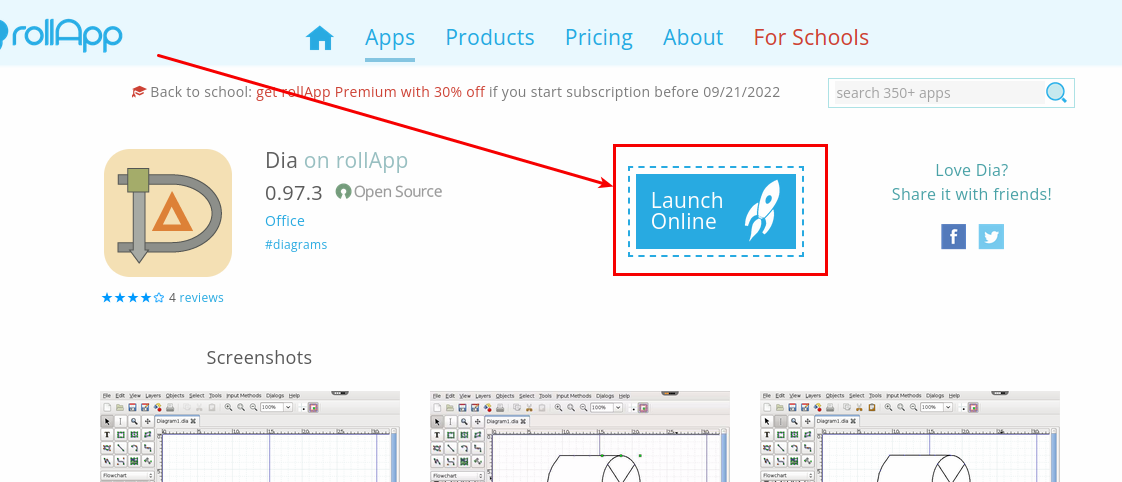Open the For Schools page
Viewport: 1122px width, 482px height.
point(811,38)
